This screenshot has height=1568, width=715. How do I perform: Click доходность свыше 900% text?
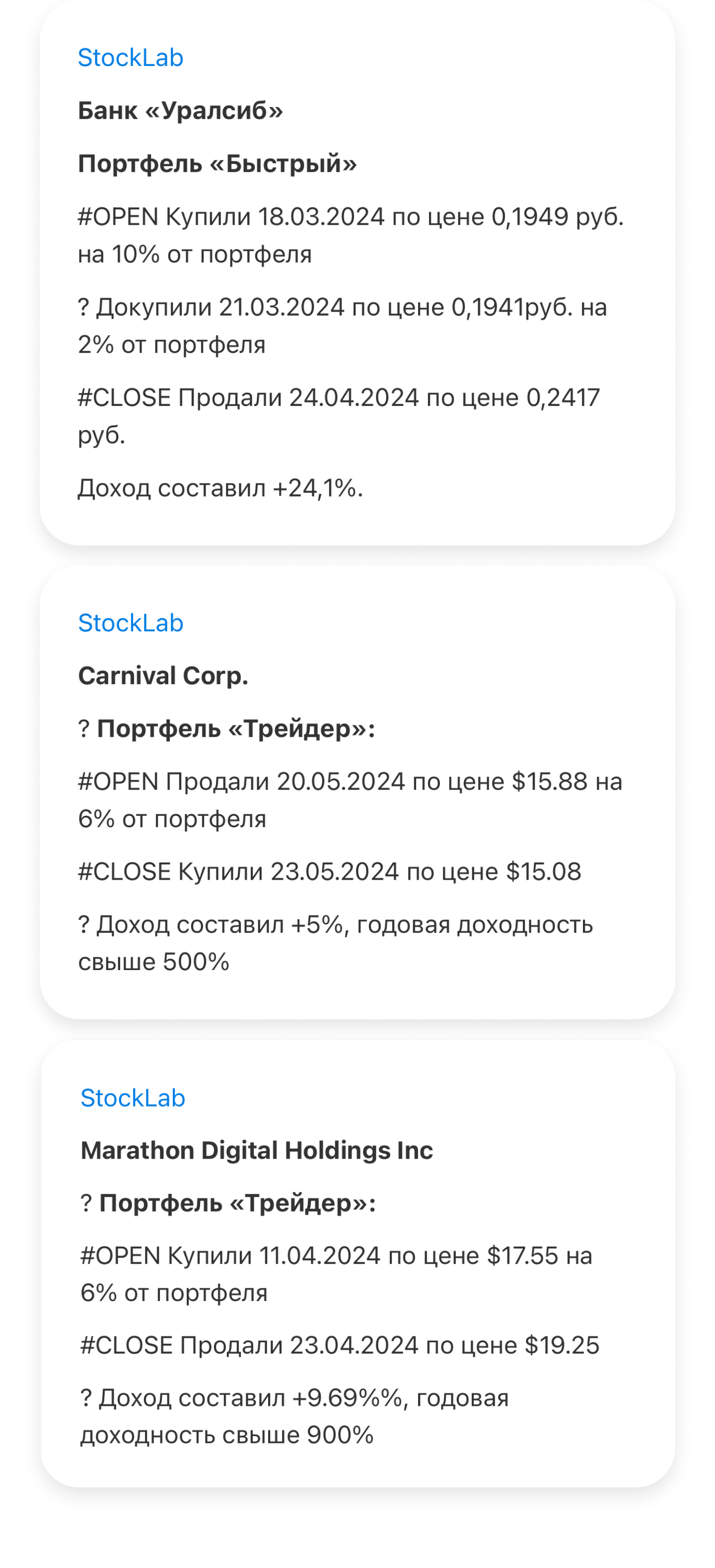coord(227,1436)
